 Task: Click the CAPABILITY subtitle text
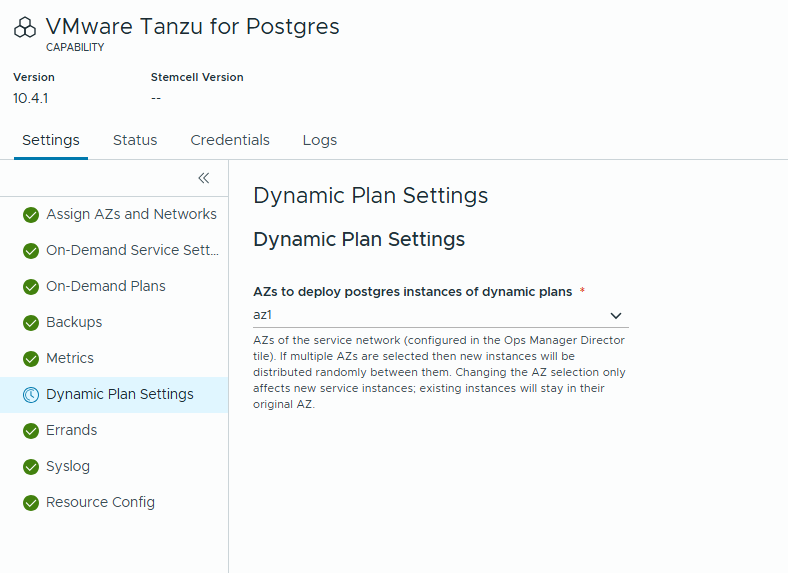75,47
